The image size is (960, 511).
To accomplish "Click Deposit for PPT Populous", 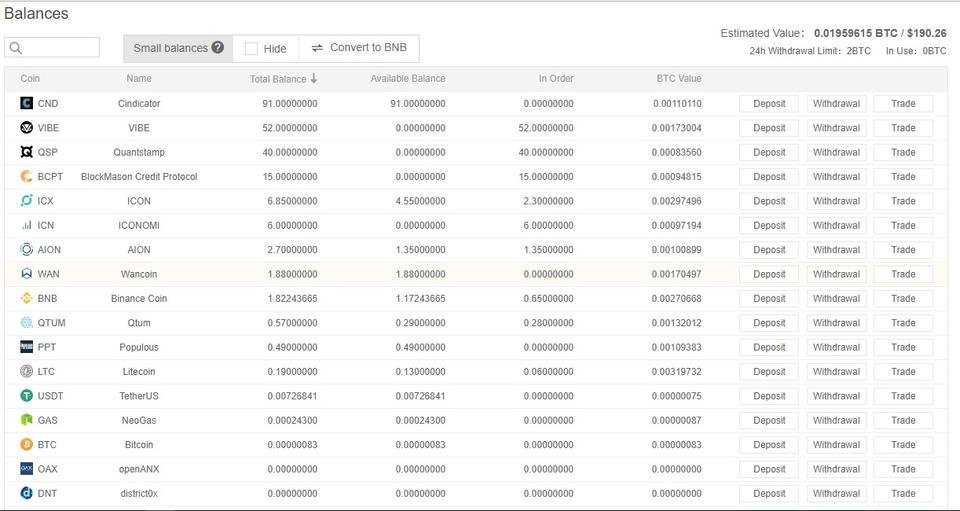I will (x=769, y=347).
